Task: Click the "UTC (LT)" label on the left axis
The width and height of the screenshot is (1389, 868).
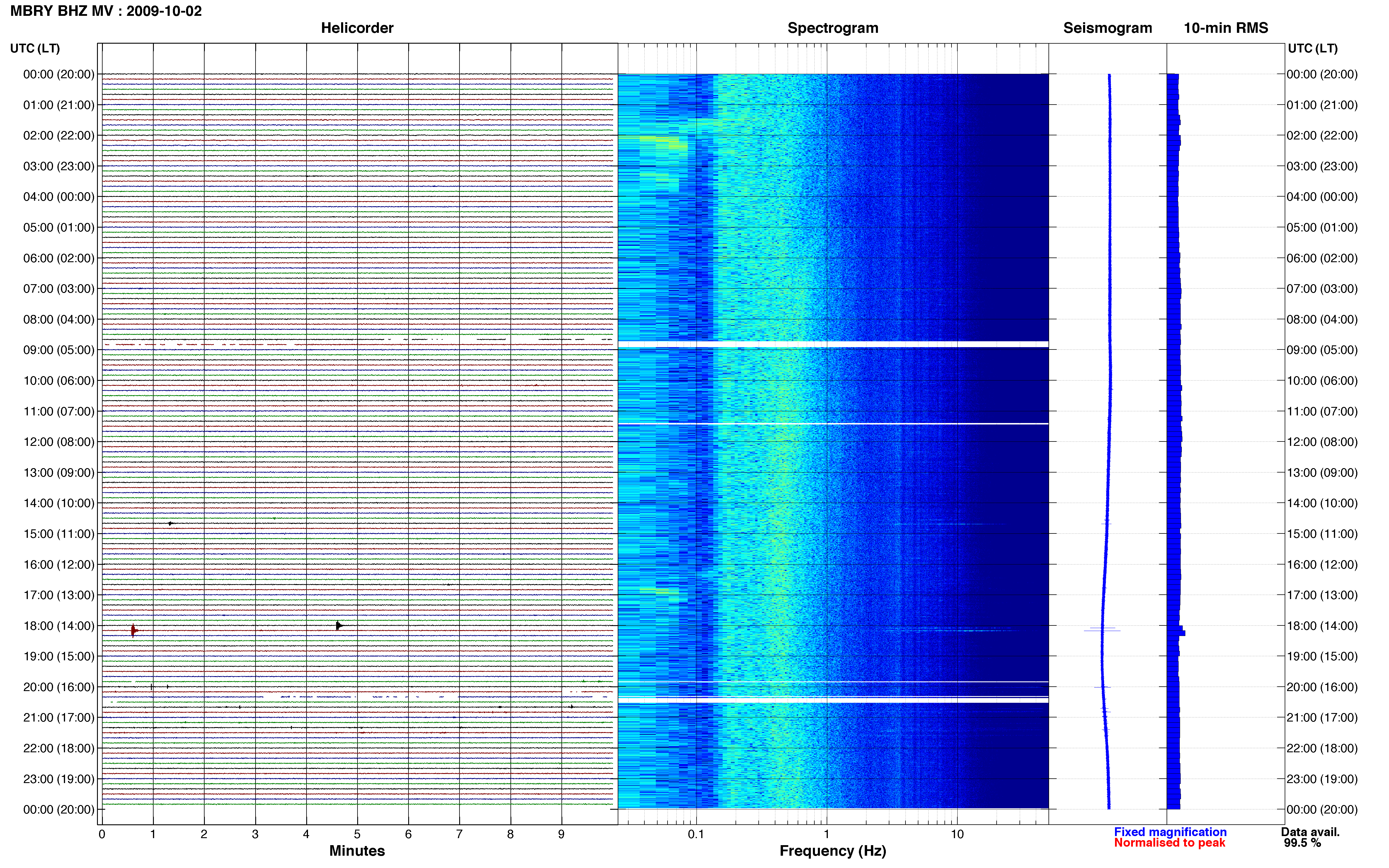Action: (x=35, y=48)
